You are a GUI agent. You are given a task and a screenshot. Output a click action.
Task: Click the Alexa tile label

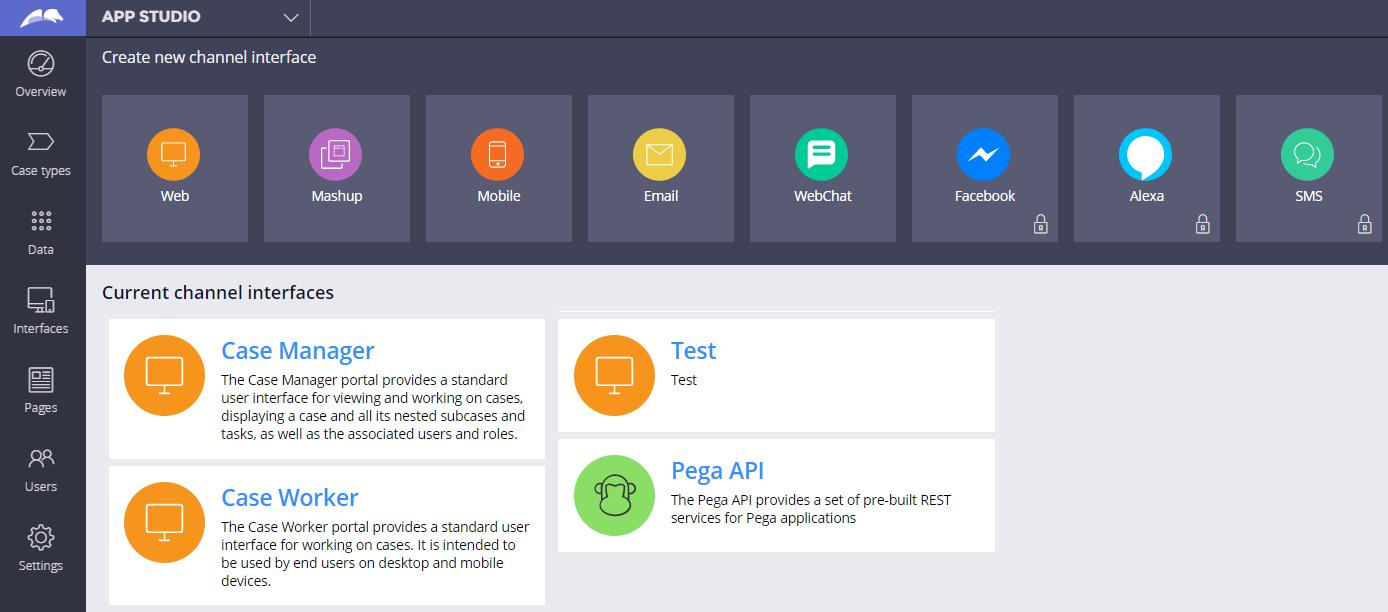(1147, 196)
